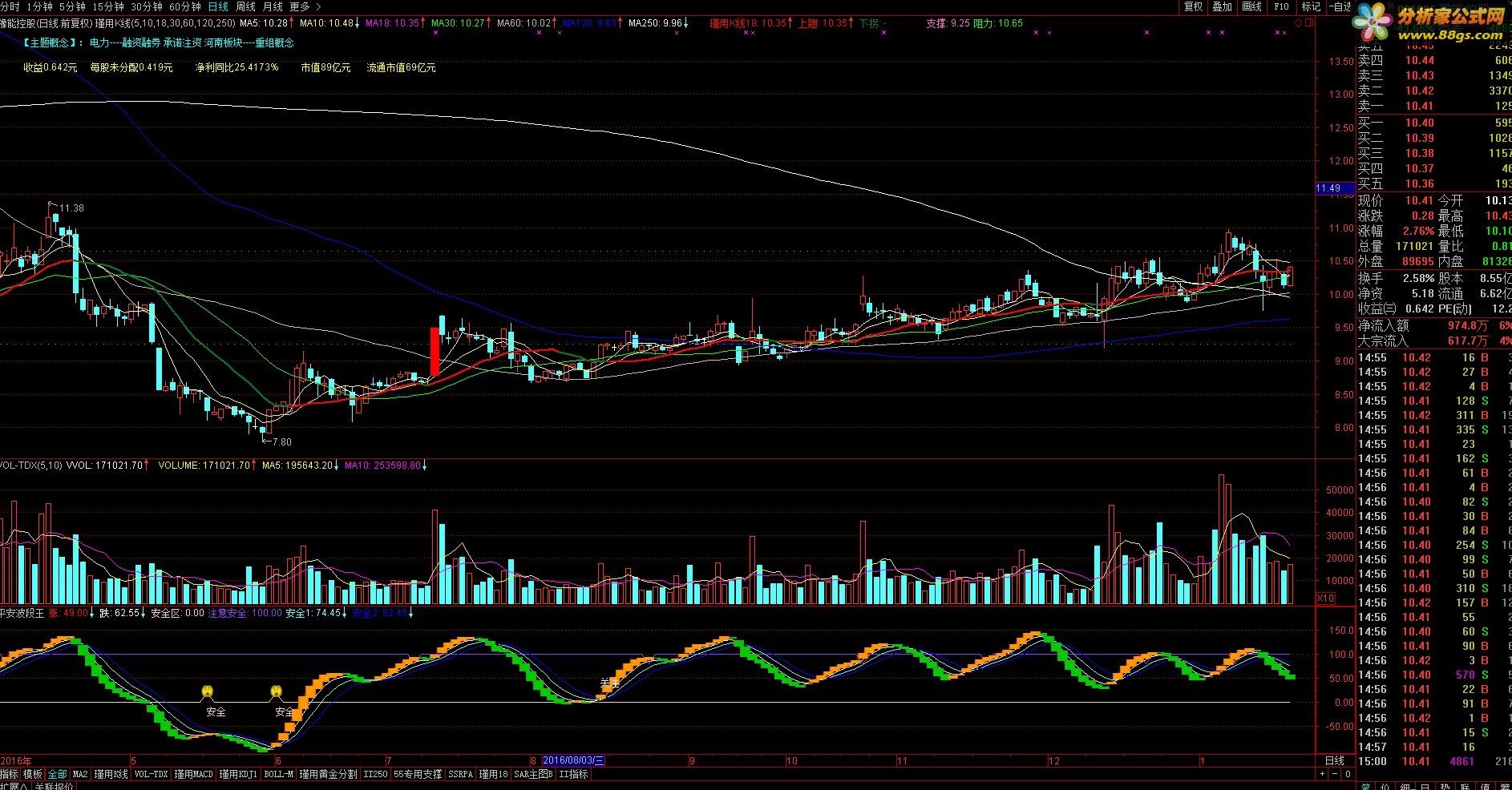The width and height of the screenshot is (1512, 790).
Task: Switch to the 分时 chart period
Action: click(10, 6)
